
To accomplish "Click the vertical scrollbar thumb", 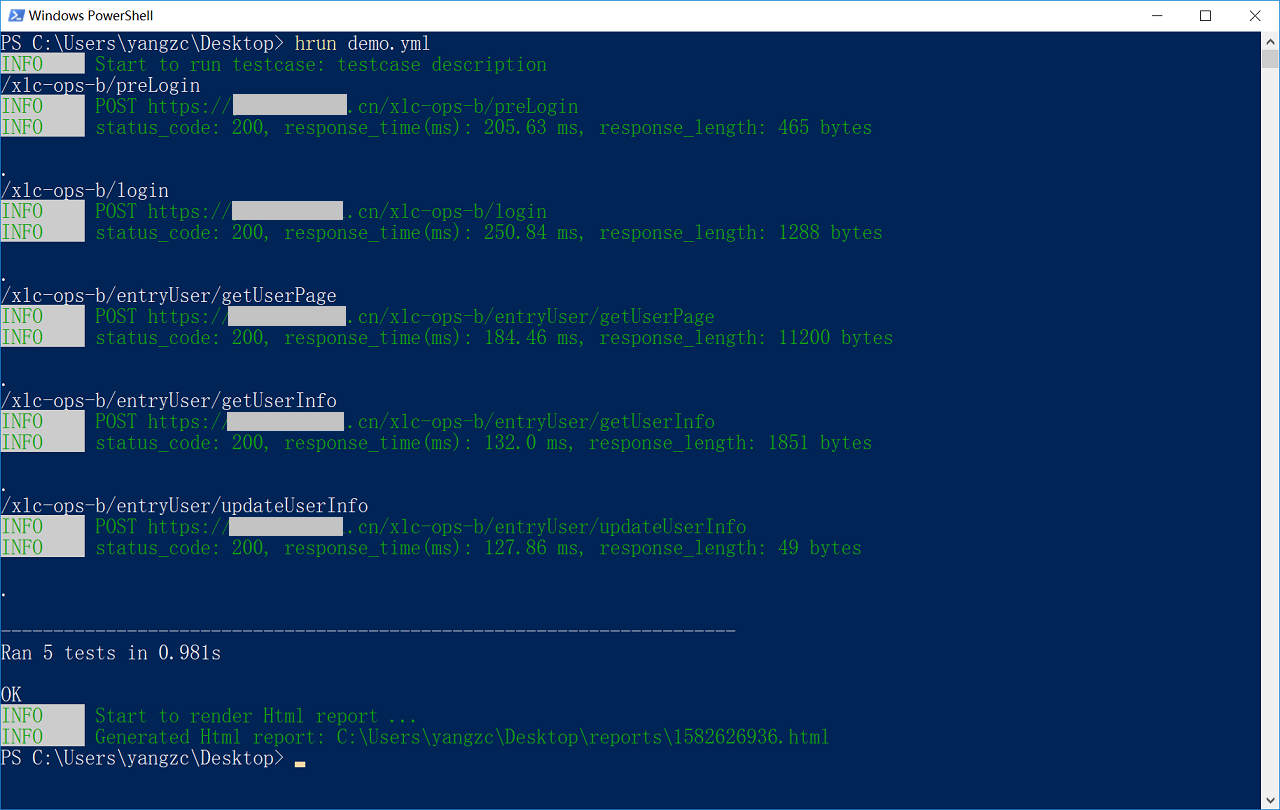I will 1270,59.
